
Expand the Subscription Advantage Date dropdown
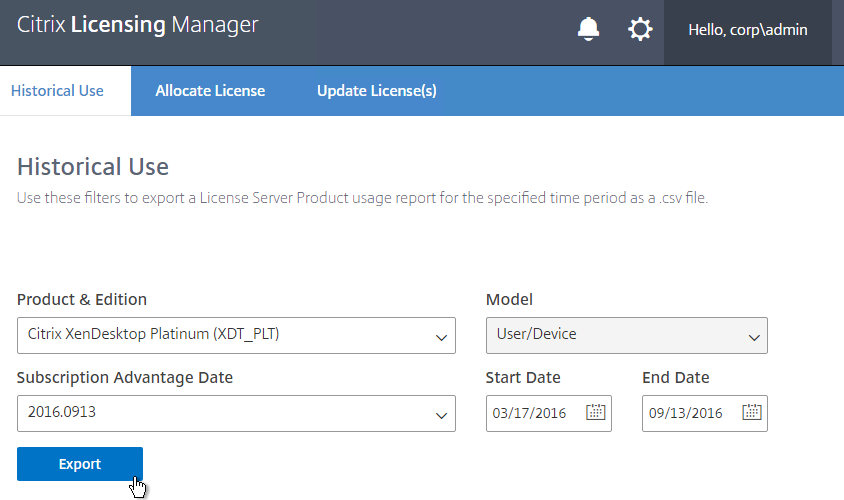236,413
